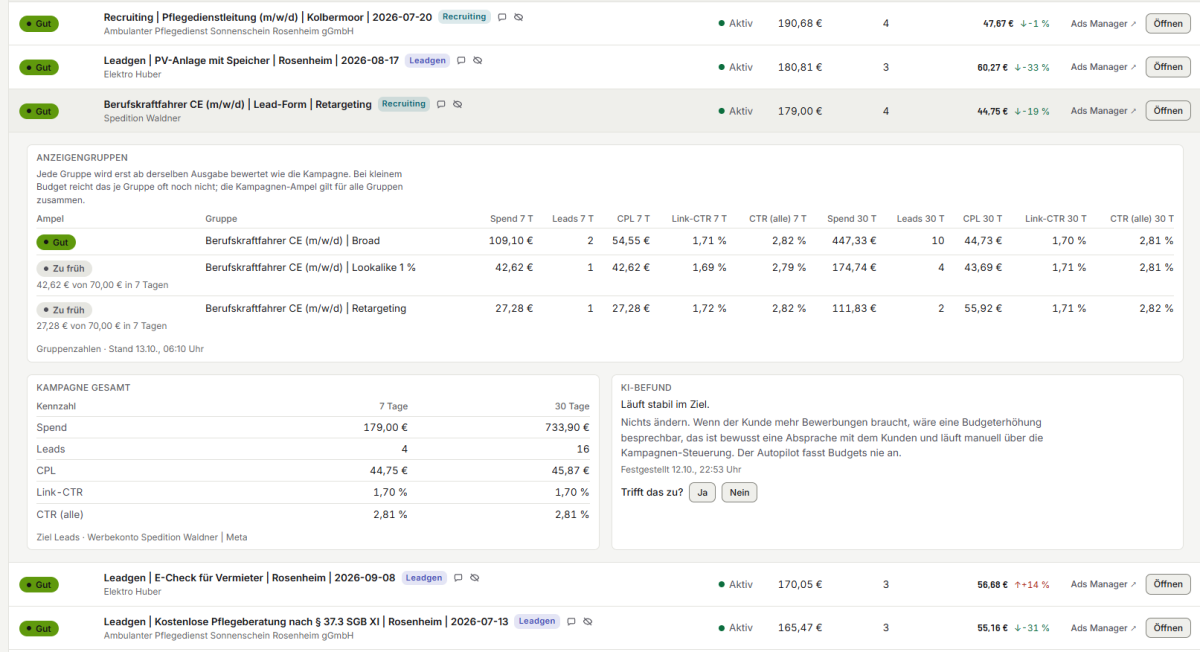Toggle hide icon on Kostenlose Pflegeberatung row
The height and width of the screenshot is (652, 1200).
tap(588, 622)
